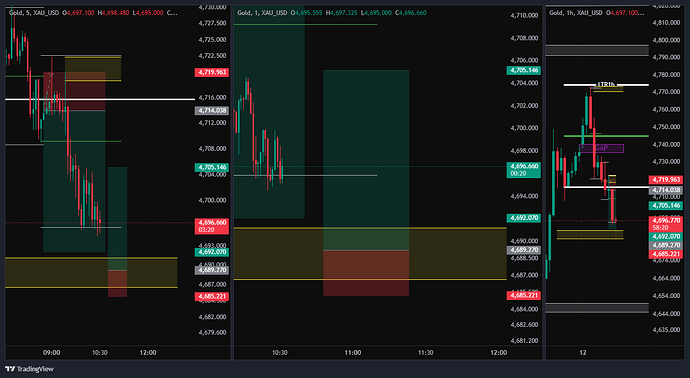Click the gray 4,714.038 label on the 1h chart
Image resolution: width=690 pixels, height=378 pixels.
click(x=666, y=190)
